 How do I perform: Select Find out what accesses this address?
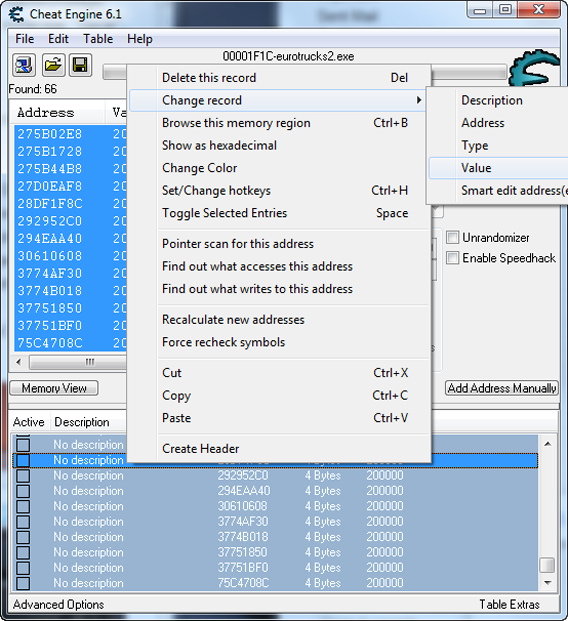279,266
